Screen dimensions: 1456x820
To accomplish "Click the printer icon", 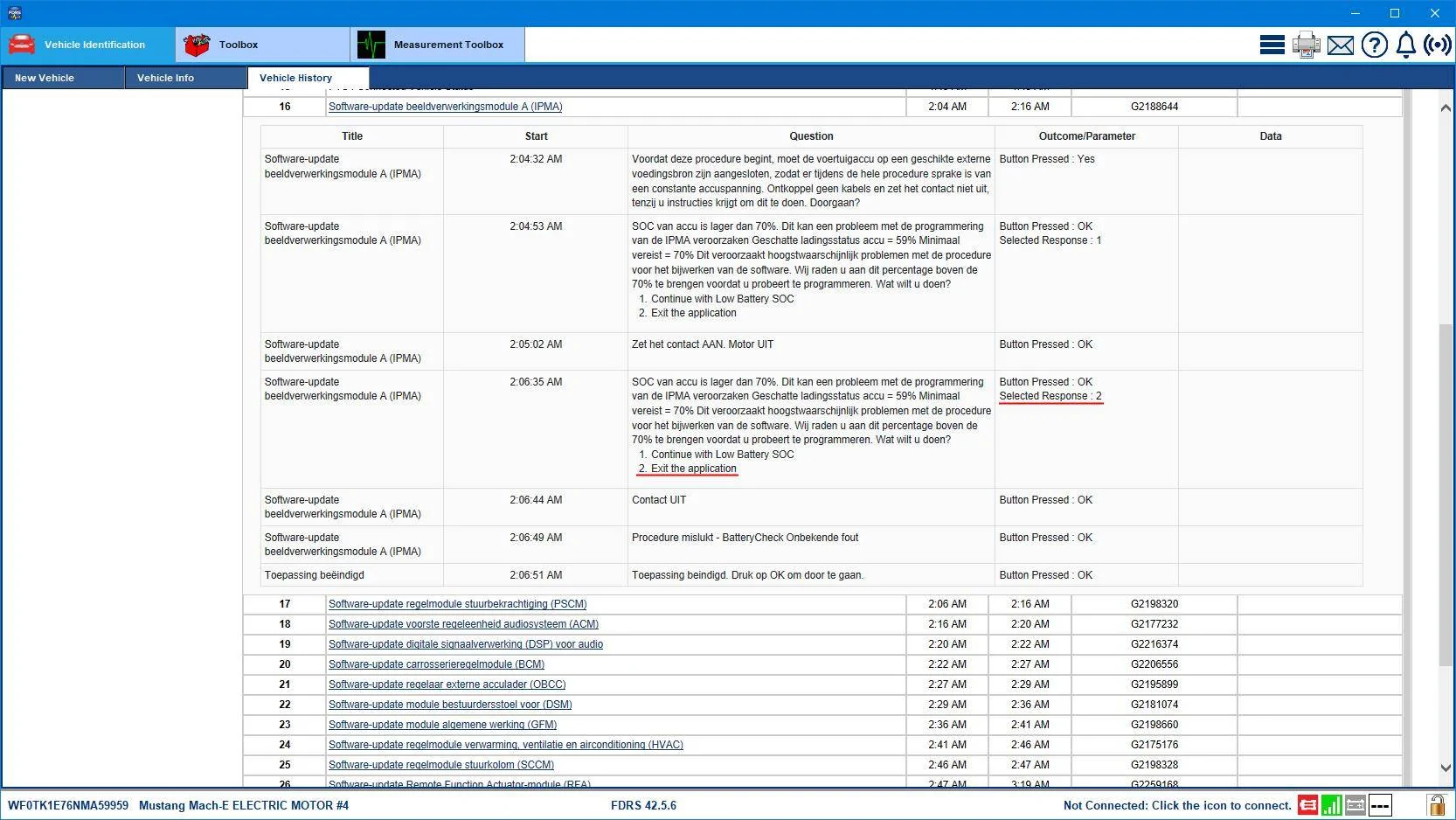I will (x=1306, y=45).
